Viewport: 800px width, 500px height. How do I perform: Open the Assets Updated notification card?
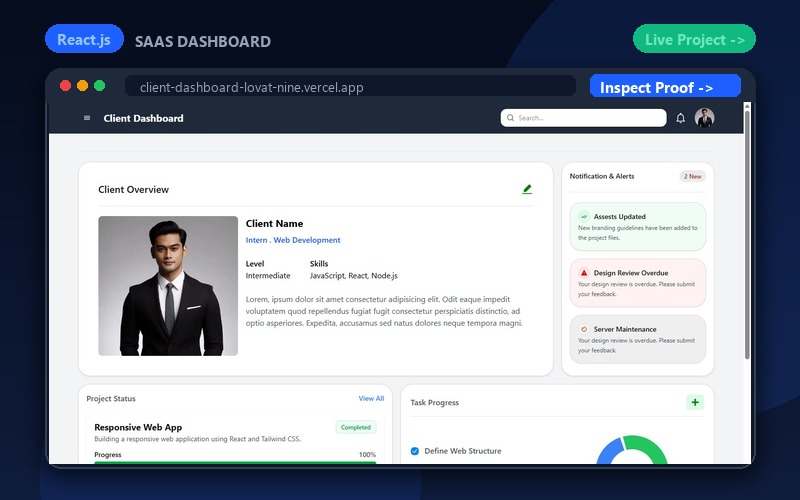[638, 227]
